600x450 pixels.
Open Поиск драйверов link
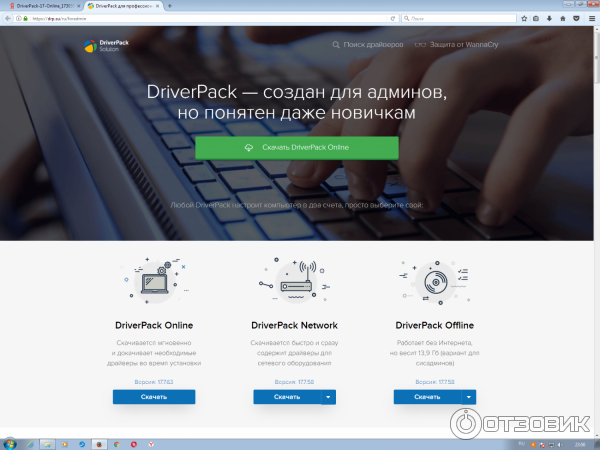point(373,45)
